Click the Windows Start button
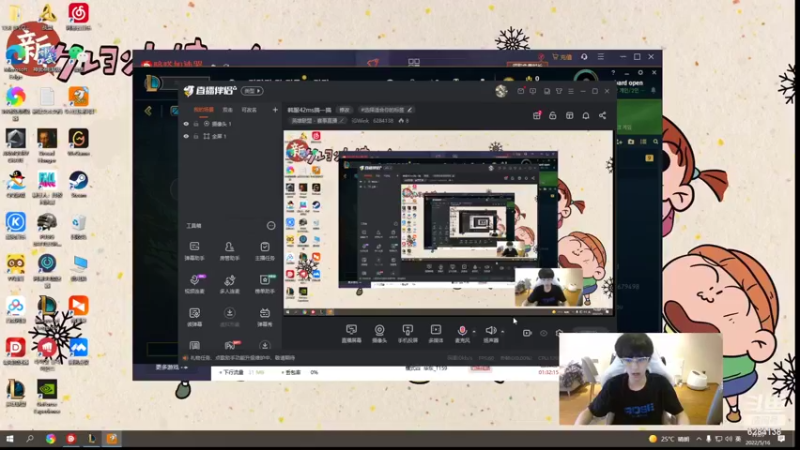 click(9, 439)
